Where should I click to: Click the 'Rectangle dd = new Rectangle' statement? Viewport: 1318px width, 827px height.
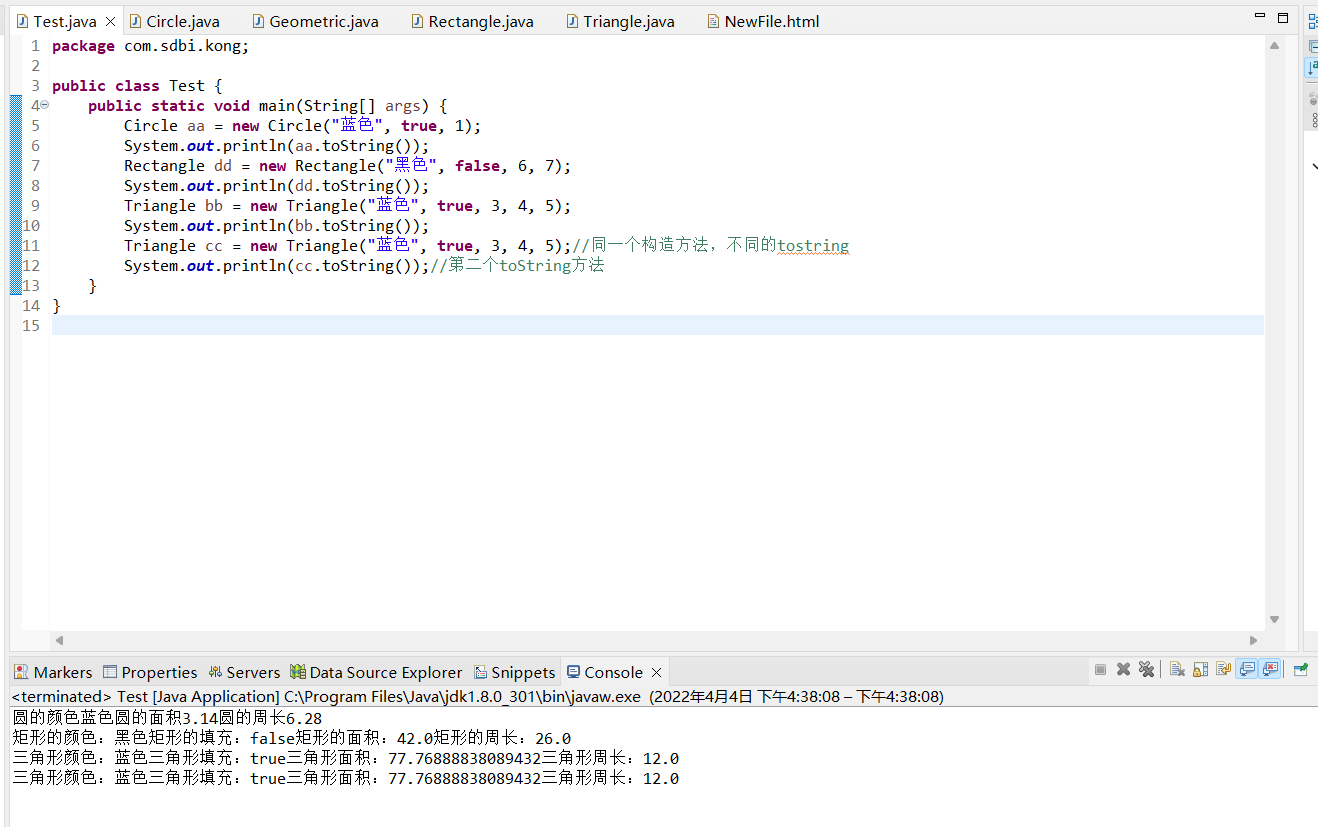tap(348, 166)
